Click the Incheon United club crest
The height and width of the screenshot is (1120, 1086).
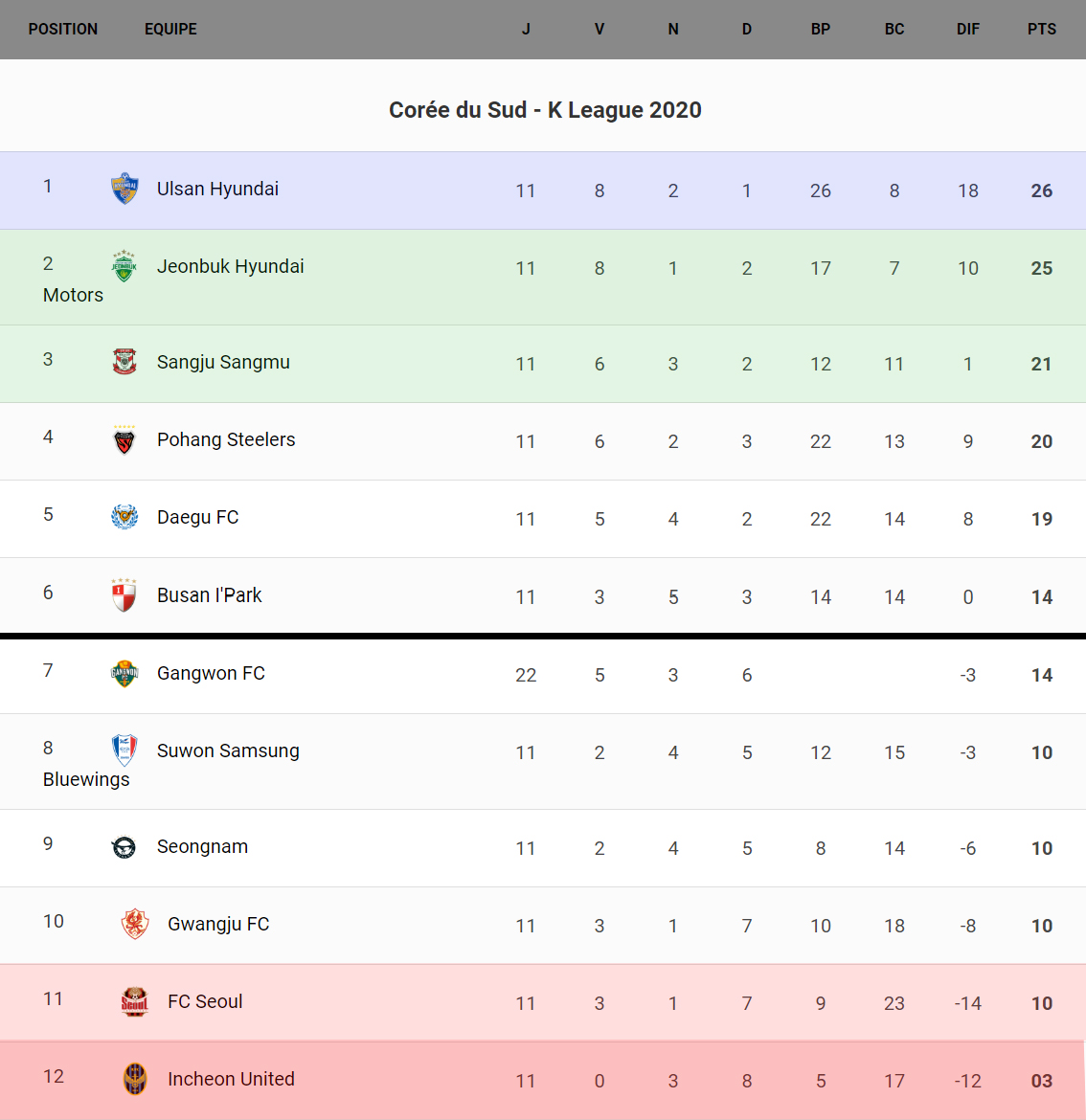[135, 1079]
